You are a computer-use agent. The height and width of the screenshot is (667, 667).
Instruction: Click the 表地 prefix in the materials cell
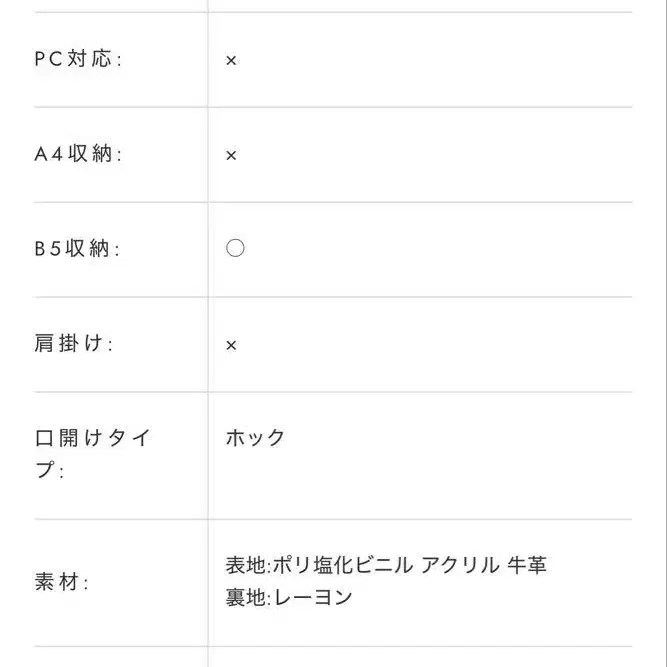(246, 565)
